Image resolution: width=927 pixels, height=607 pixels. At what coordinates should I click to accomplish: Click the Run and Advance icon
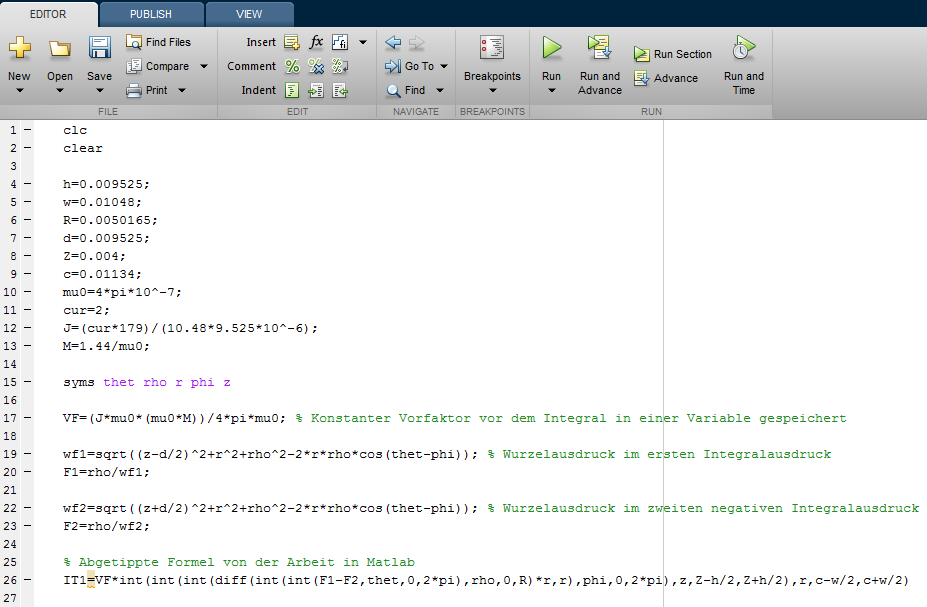click(599, 47)
